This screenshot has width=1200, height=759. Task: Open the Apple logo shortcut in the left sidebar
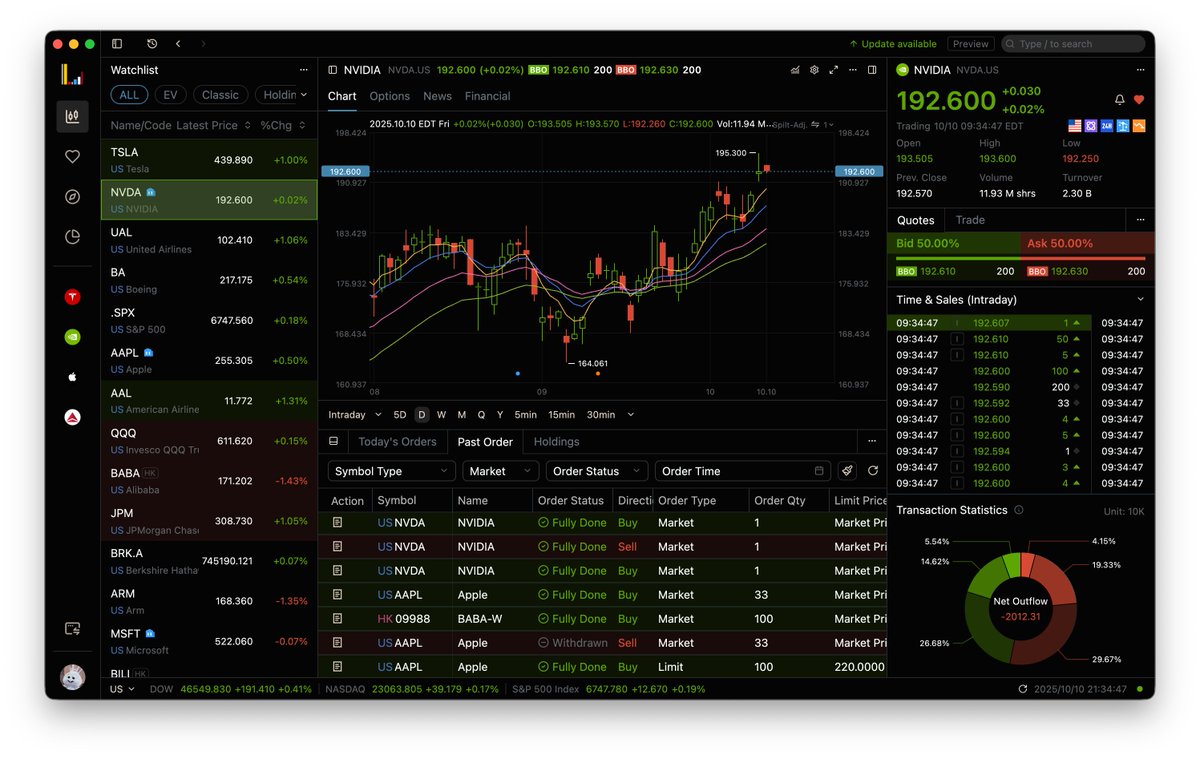click(x=72, y=377)
